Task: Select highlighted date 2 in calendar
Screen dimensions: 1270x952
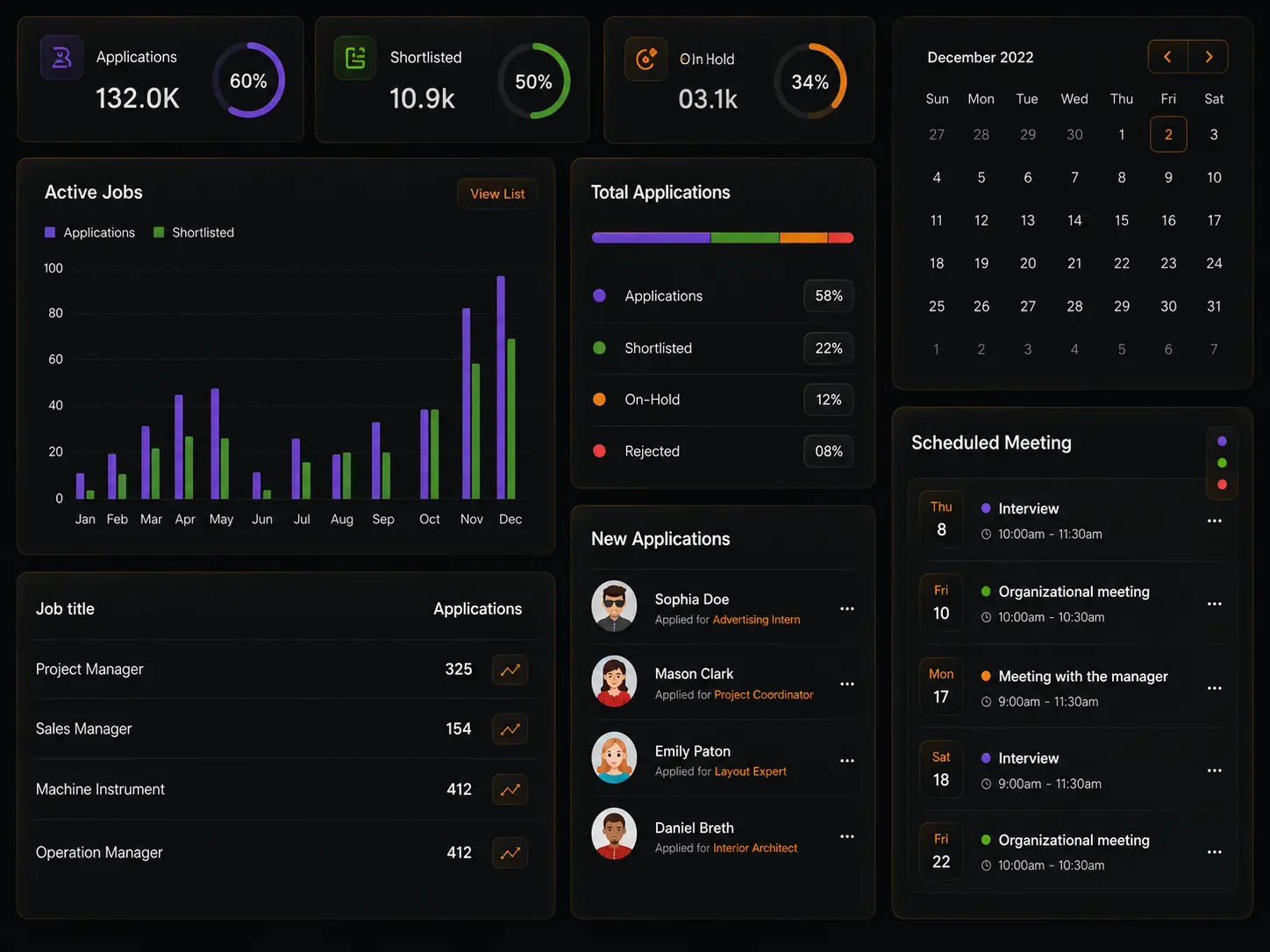Action: [x=1168, y=134]
